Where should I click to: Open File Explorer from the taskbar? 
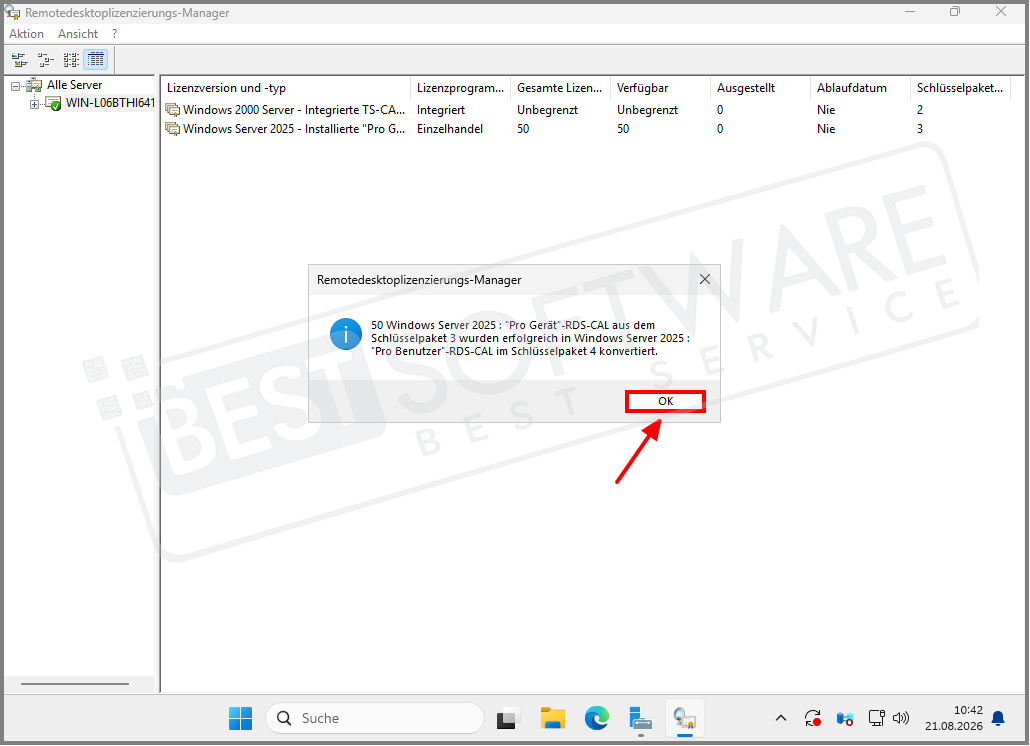552,718
